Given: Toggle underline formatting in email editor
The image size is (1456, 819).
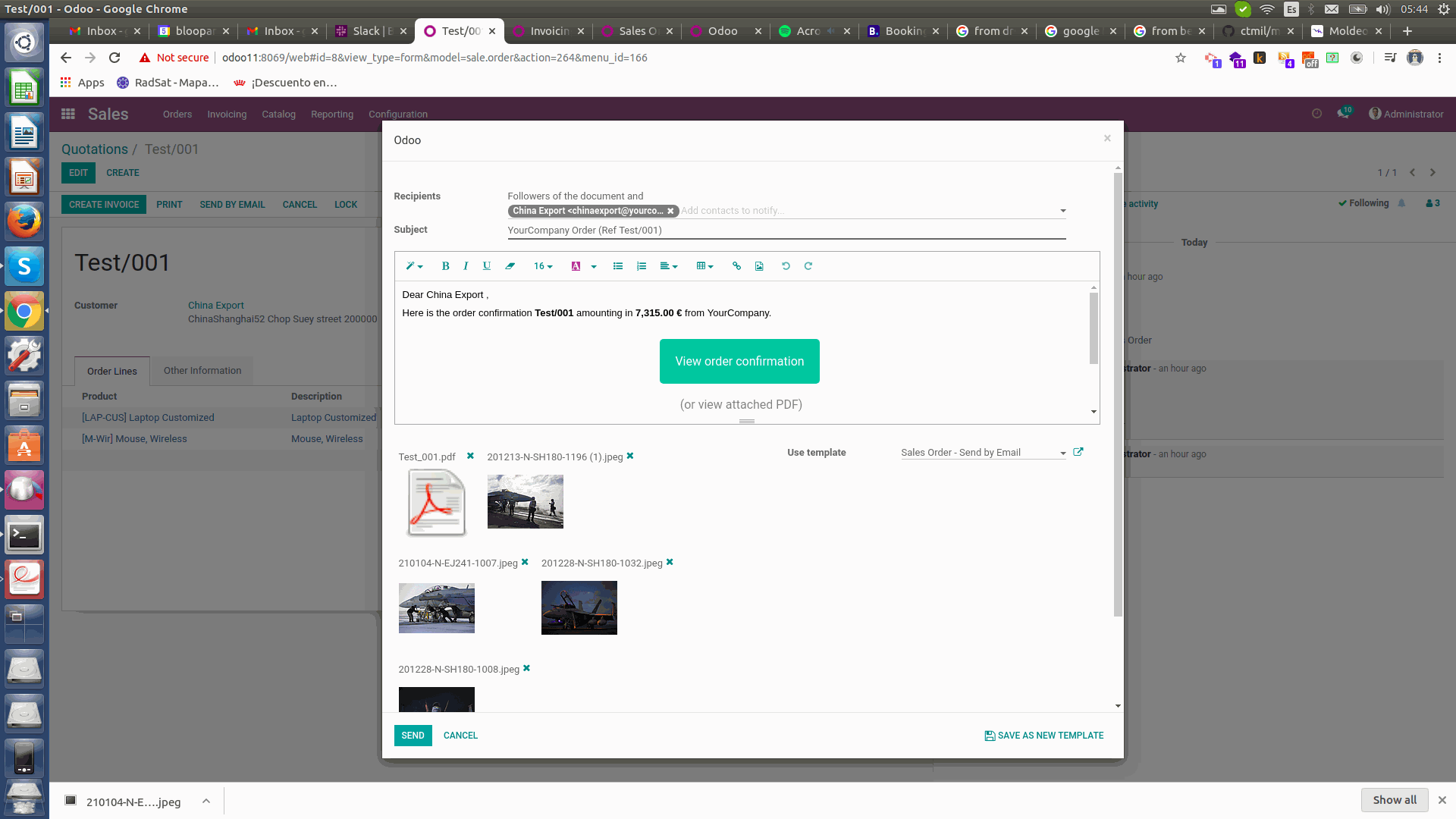Looking at the screenshot, I should coord(487,266).
